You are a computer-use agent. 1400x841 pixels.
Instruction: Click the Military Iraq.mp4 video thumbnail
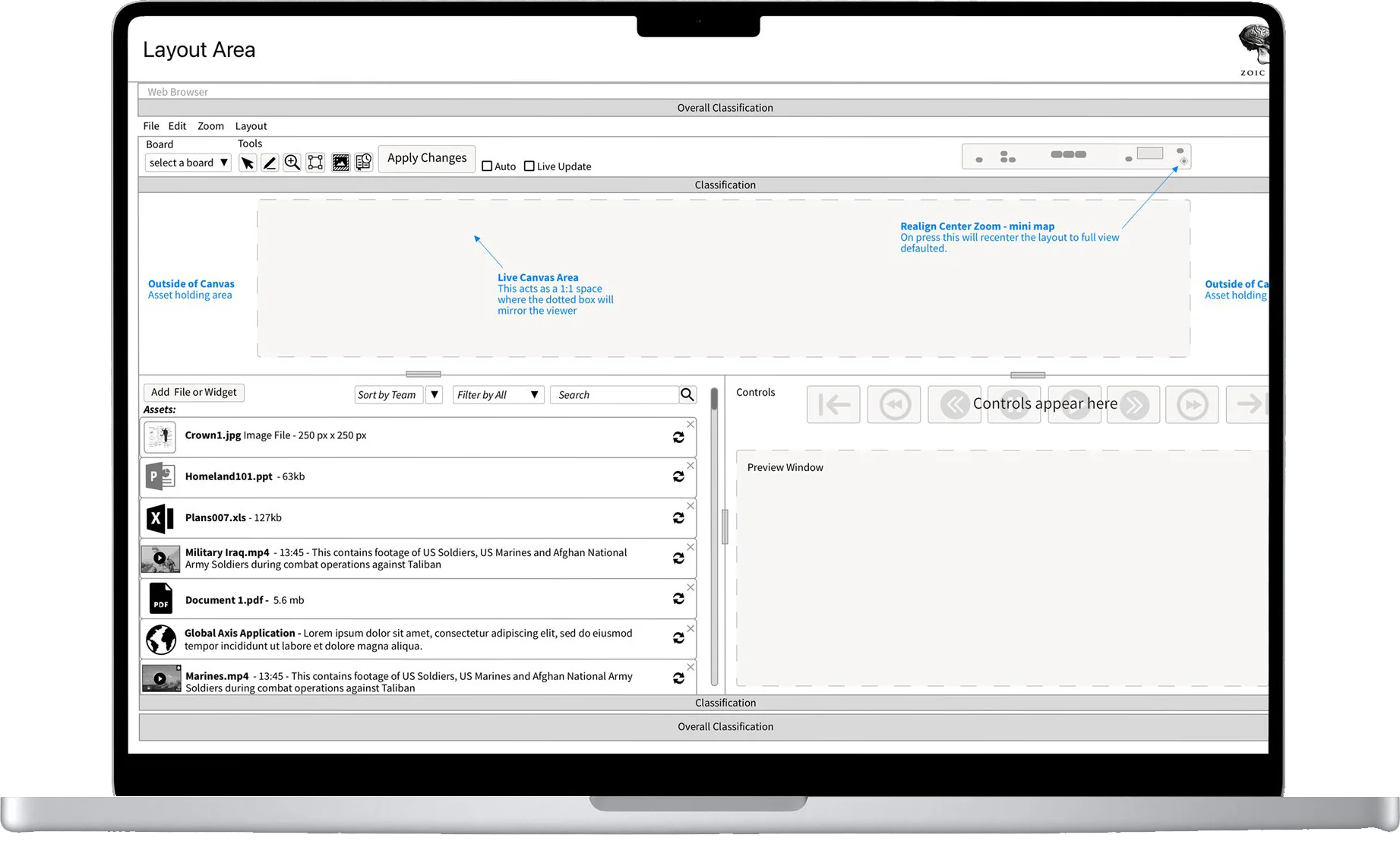coord(160,558)
